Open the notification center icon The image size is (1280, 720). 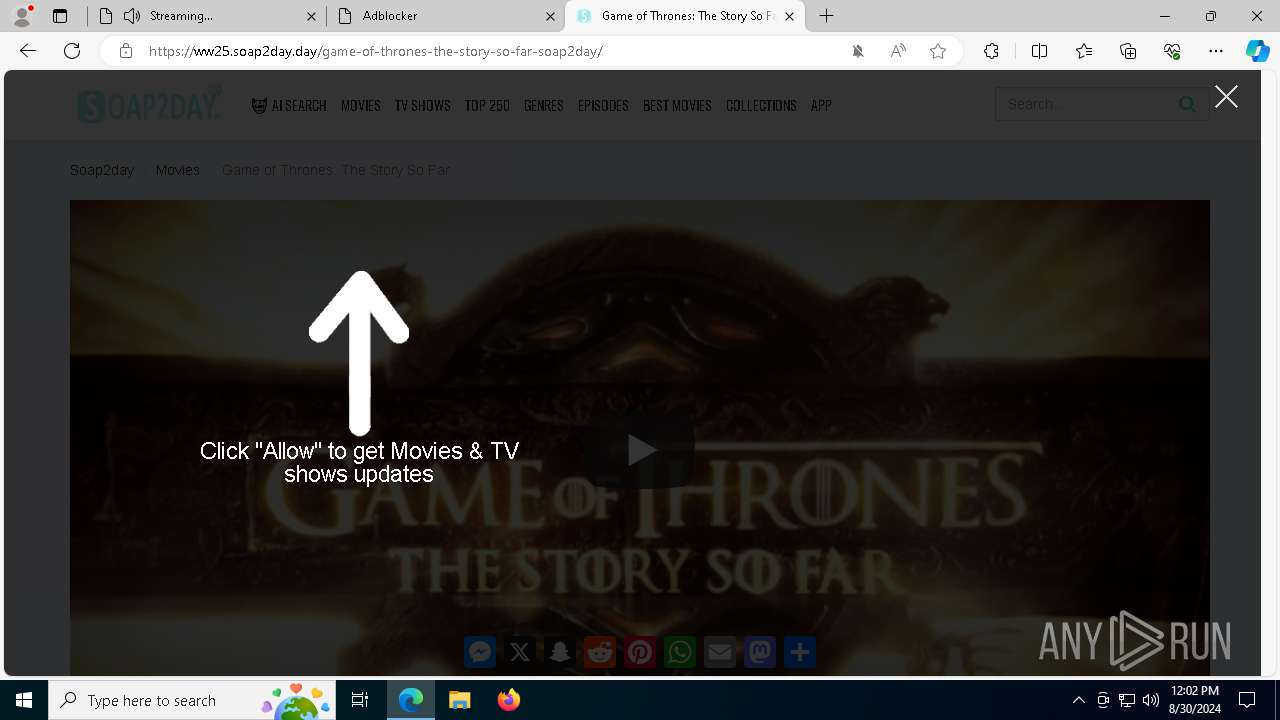1247,700
